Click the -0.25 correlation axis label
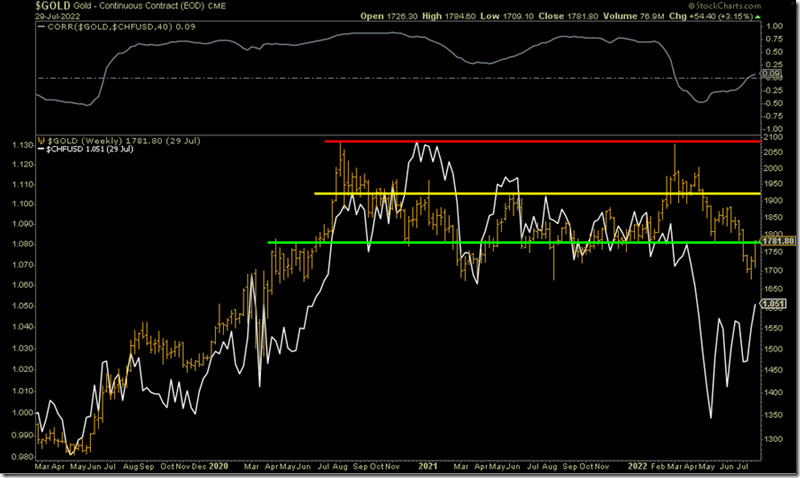800x478 pixels. pyautogui.click(x=773, y=90)
